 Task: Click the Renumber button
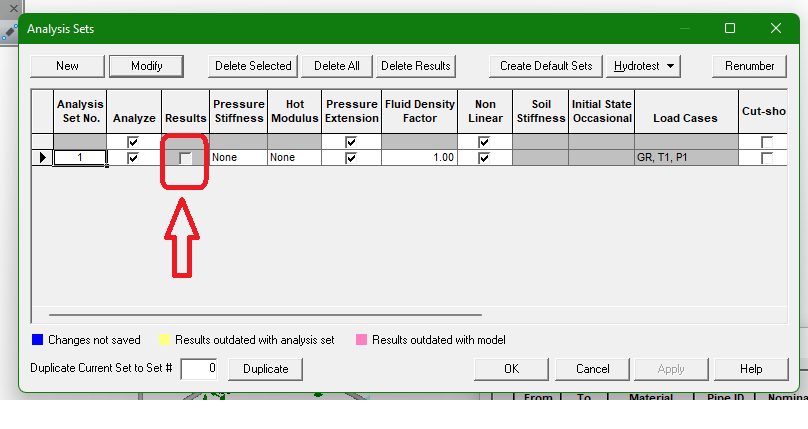(749, 66)
